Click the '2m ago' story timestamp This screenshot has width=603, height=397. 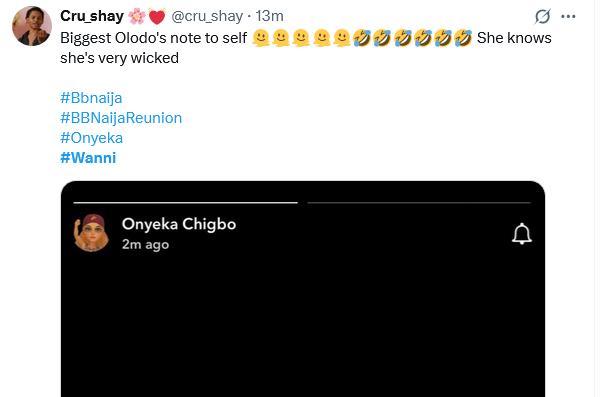pos(145,244)
